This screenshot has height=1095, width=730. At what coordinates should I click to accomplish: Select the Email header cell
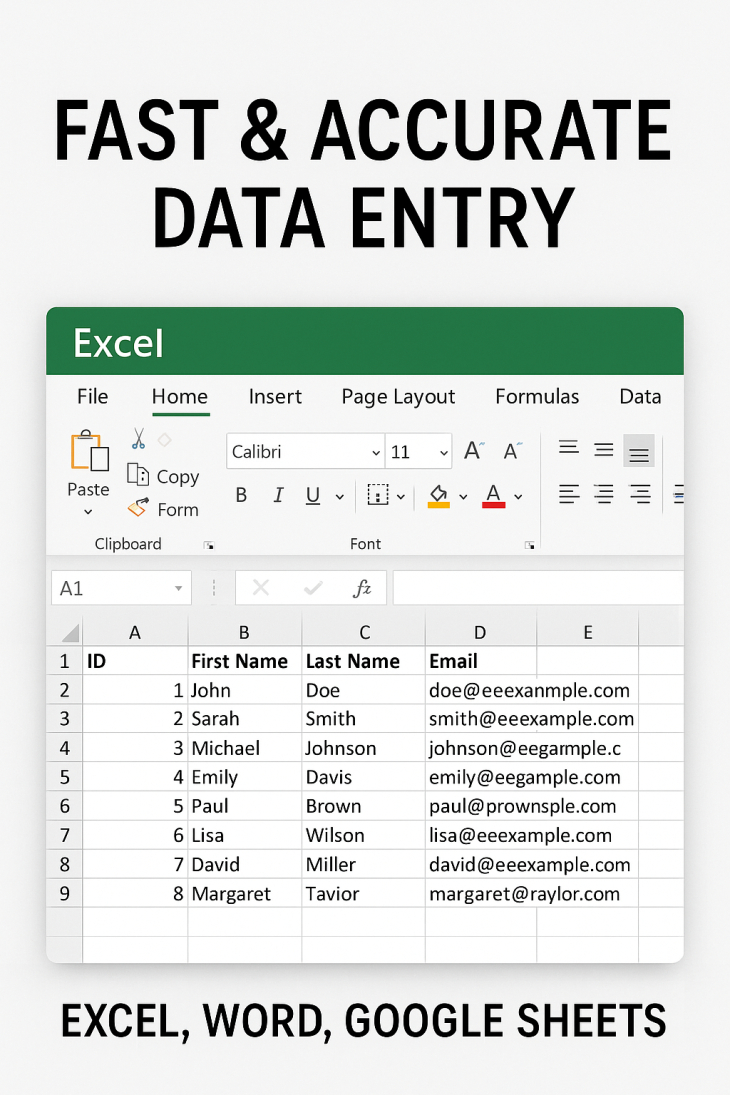[481, 661]
